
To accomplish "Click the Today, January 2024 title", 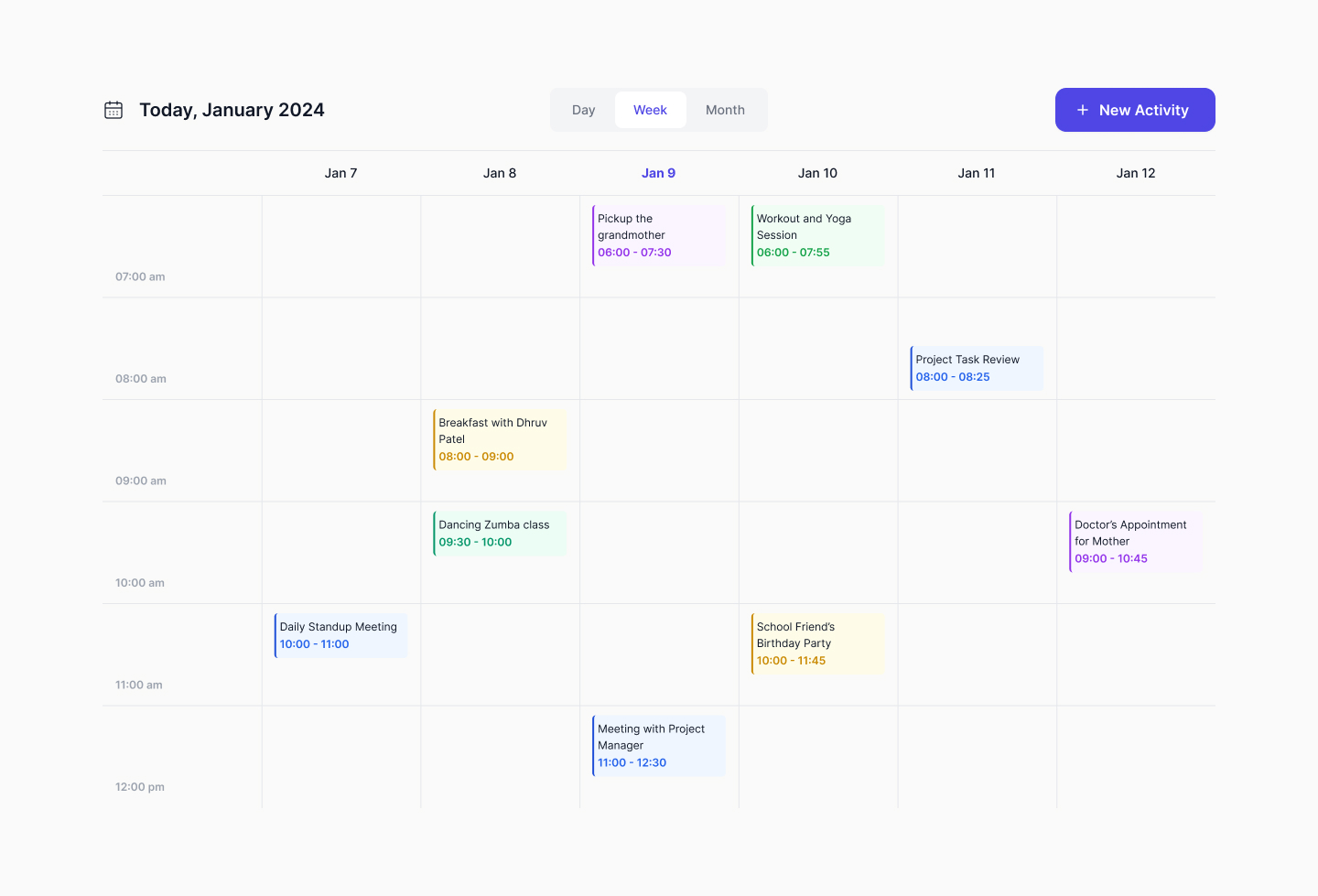I will tap(232, 110).
